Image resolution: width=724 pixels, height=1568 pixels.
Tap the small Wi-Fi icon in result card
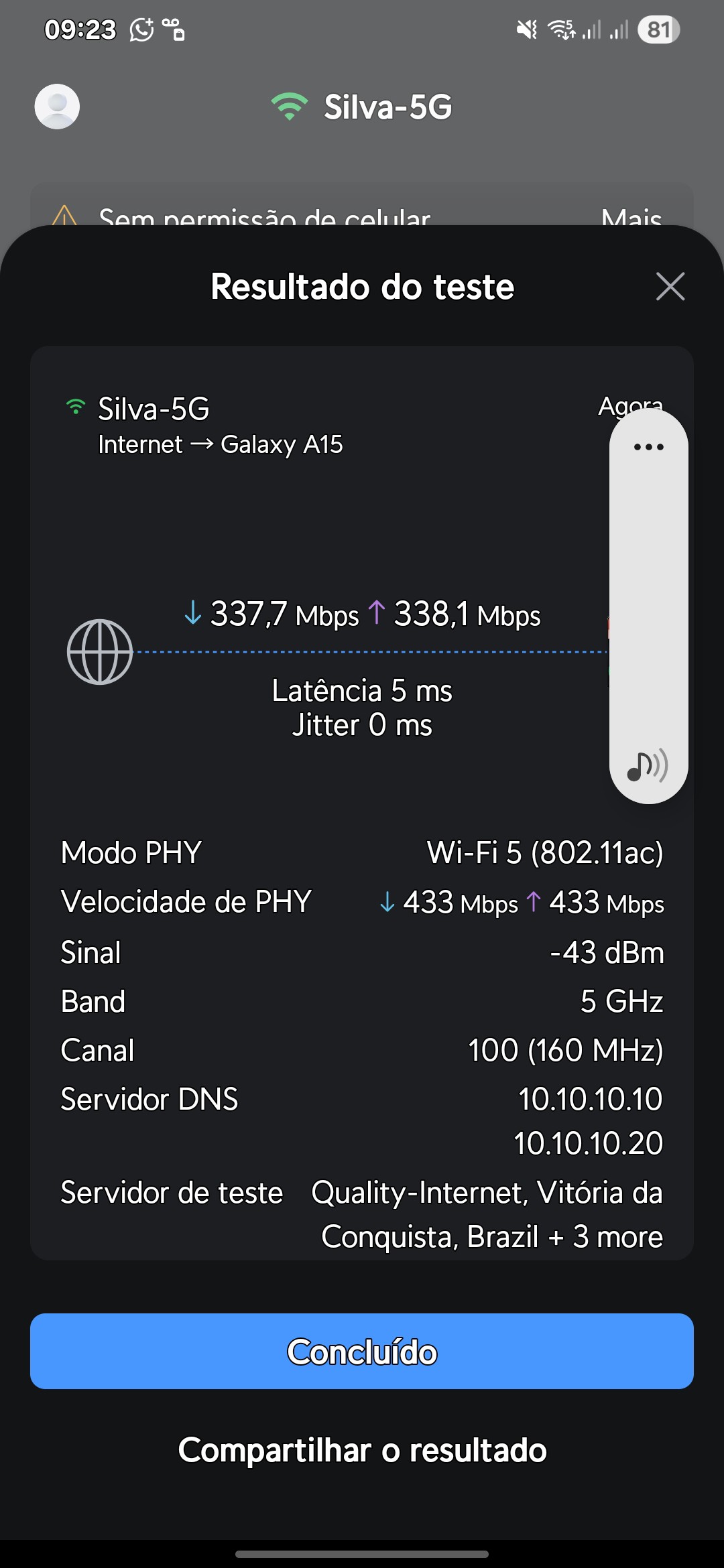pyautogui.click(x=76, y=407)
